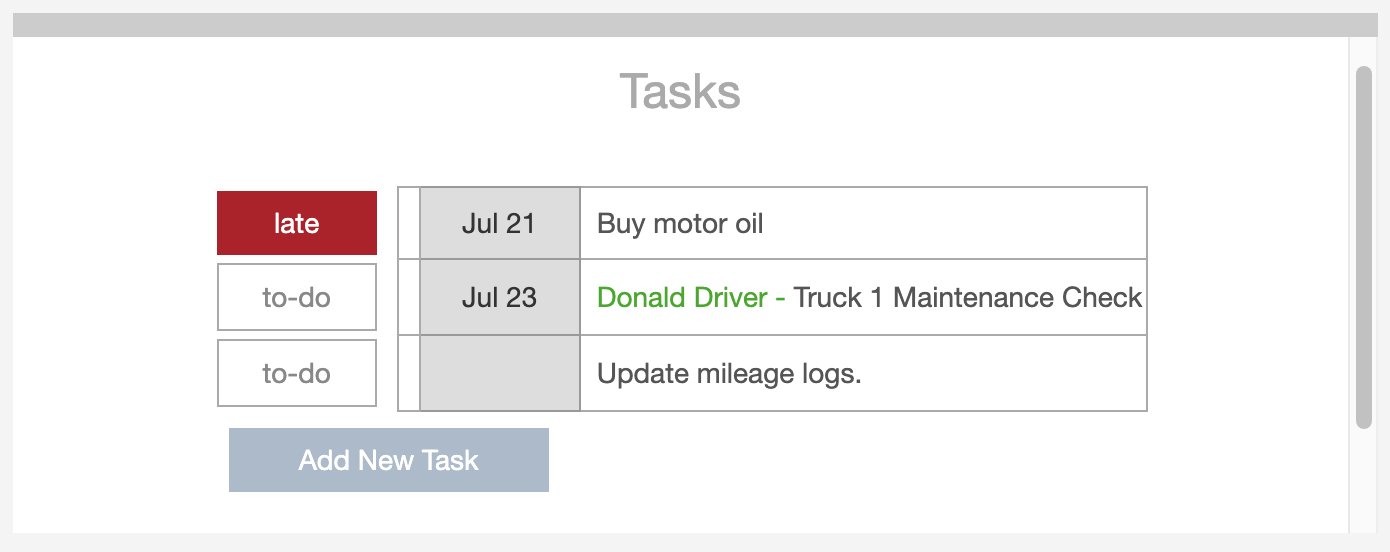Edit the Buy motor oil task text
1390x552 pixels.
680,223
